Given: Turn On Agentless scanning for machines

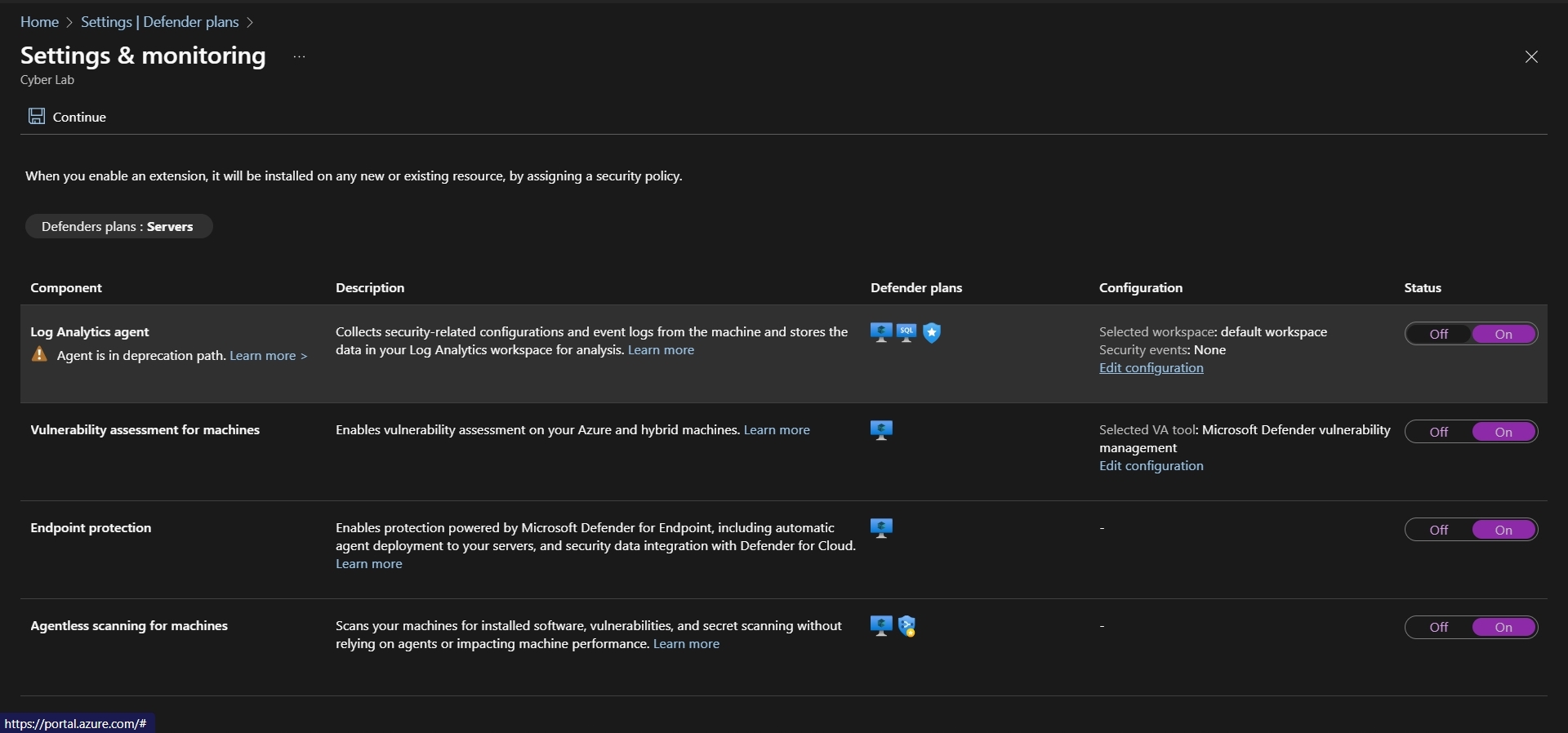Looking at the screenshot, I should click(1504, 627).
